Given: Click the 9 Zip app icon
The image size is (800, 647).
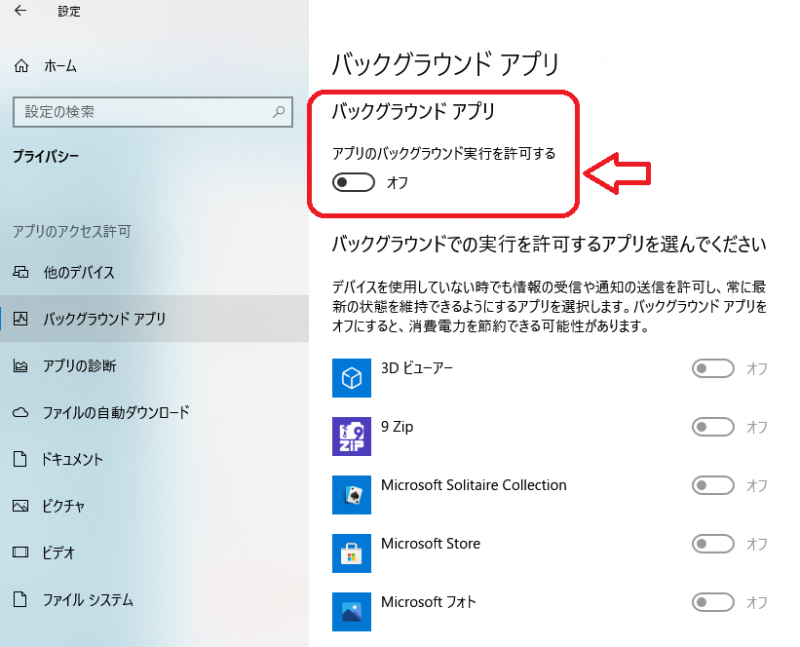Looking at the screenshot, I should click(x=351, y=435).
